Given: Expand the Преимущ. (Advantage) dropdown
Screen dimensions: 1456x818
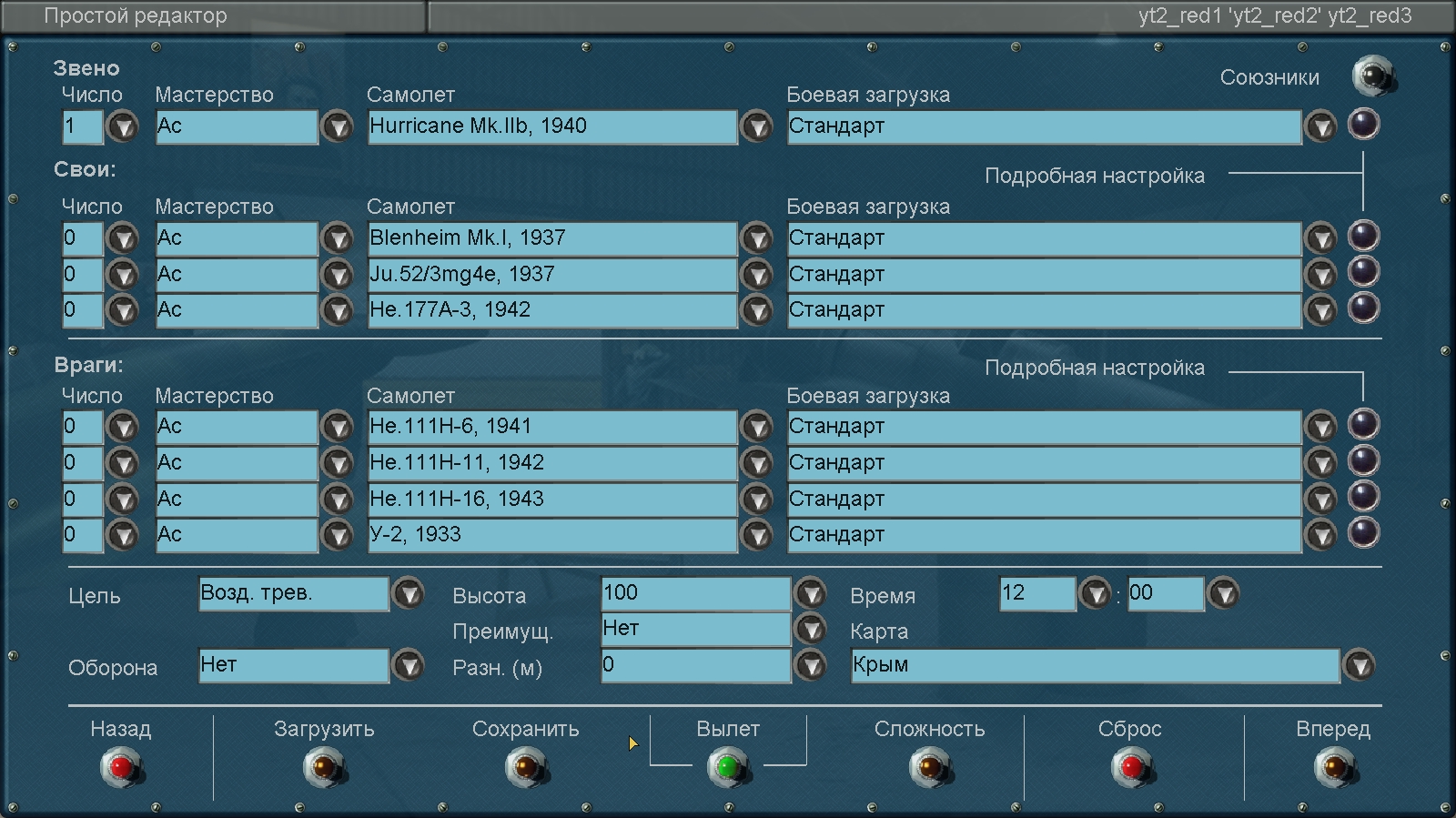Looking at the screenshot, I should [x=810, y=630].
